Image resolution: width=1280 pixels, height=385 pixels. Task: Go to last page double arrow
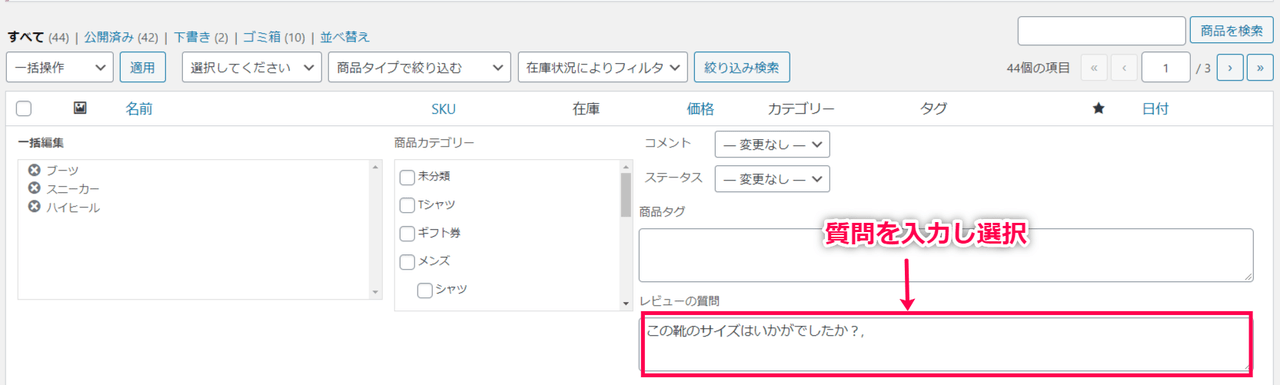(1260, 67)
